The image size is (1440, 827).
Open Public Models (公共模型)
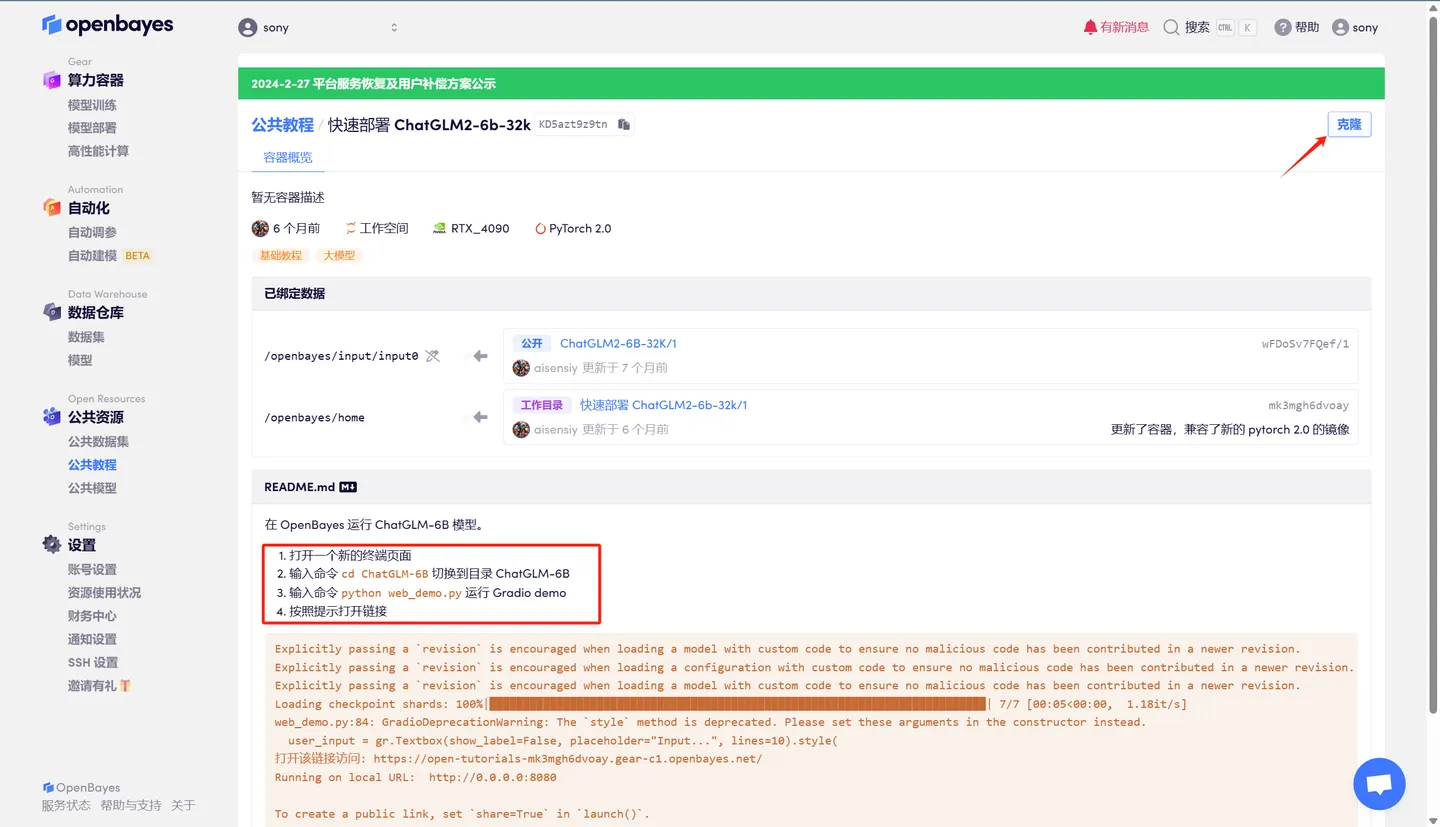coord(92,488)
